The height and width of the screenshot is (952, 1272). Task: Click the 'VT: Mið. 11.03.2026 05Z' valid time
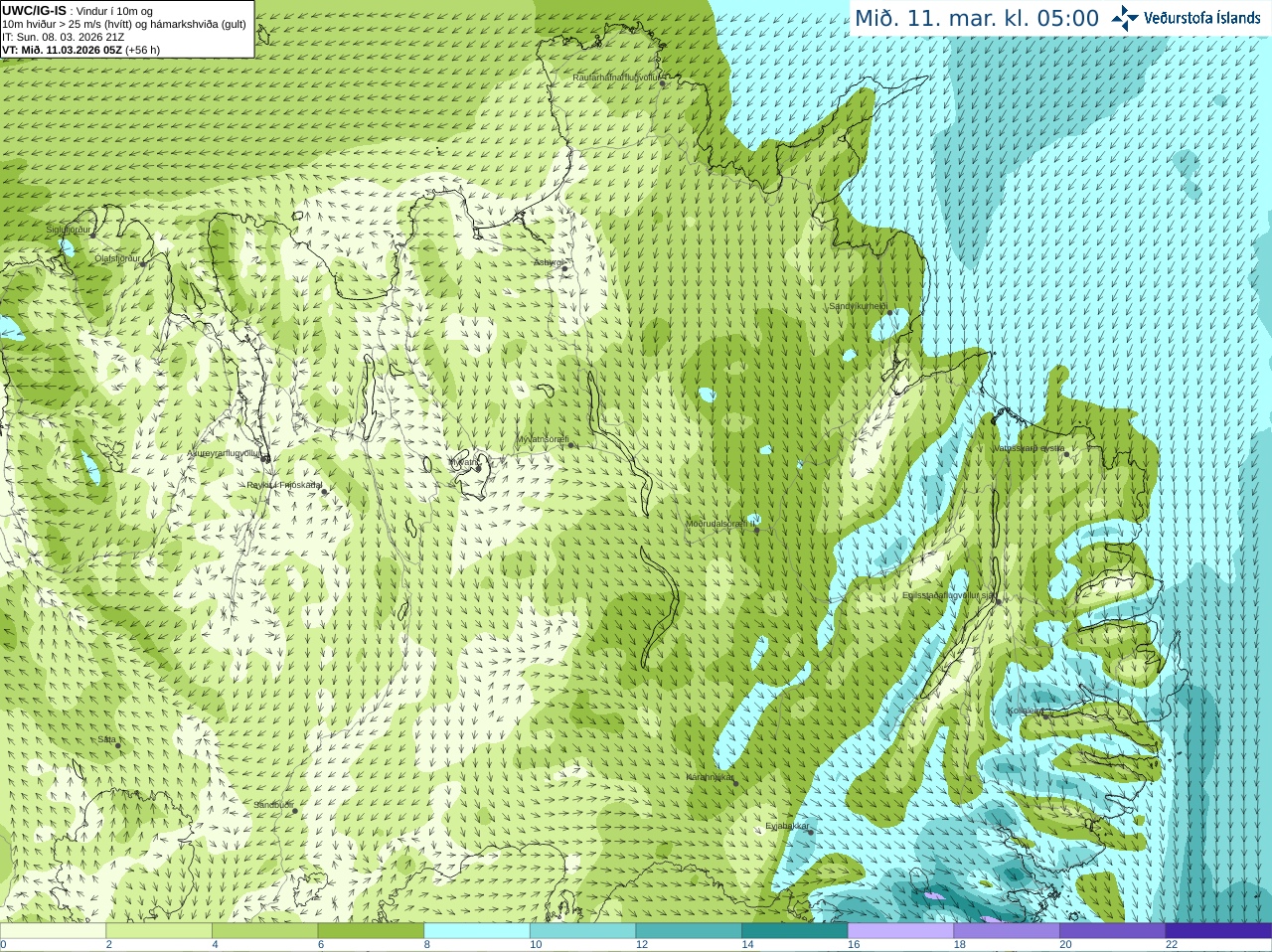(62, 50)
